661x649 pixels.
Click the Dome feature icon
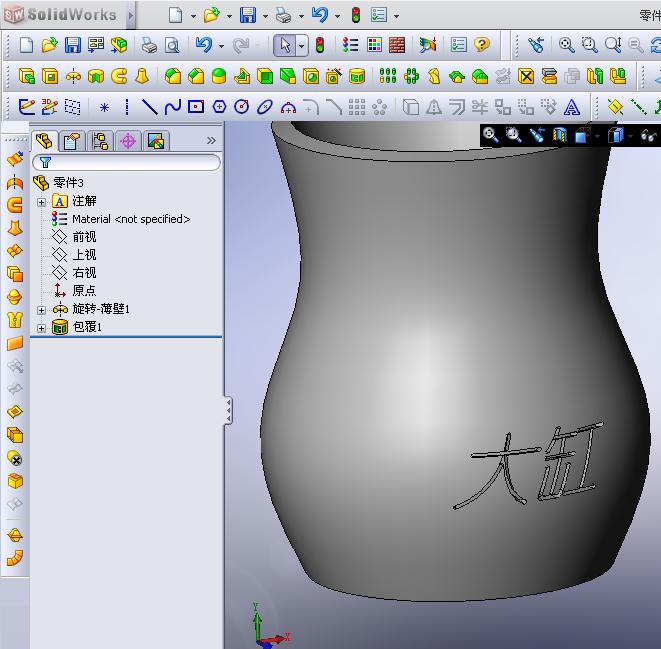pyautogui.click(x=219, y=77)
